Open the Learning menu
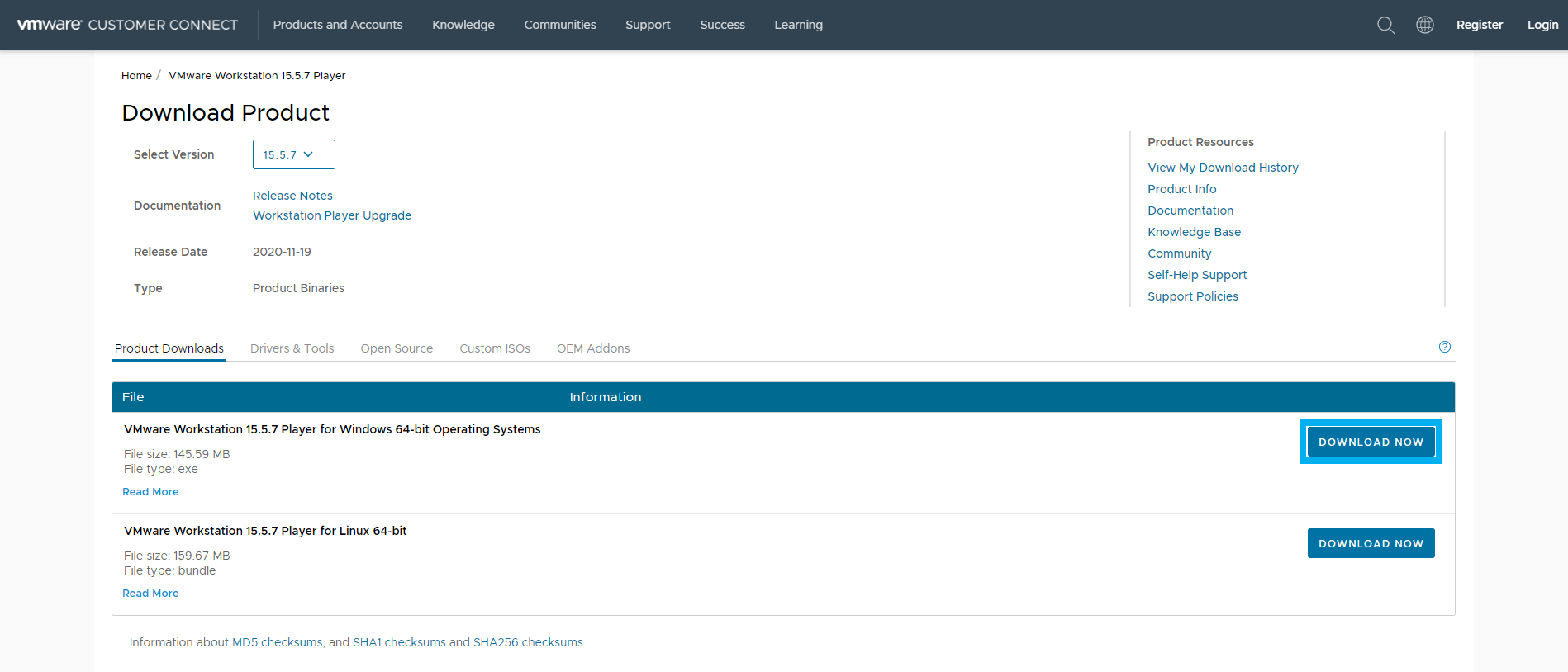The width and height of the screenshot is (1568, 672). [x=798, y=25]
